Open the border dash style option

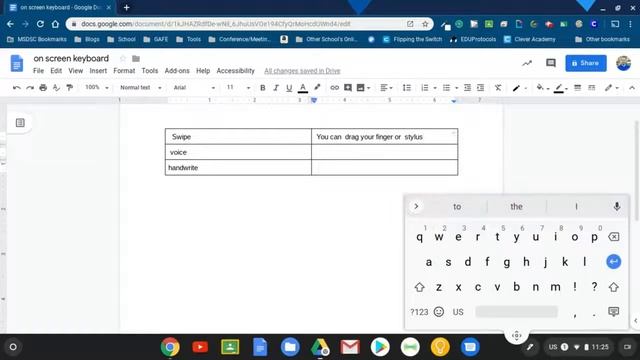(x=591, y=88)
